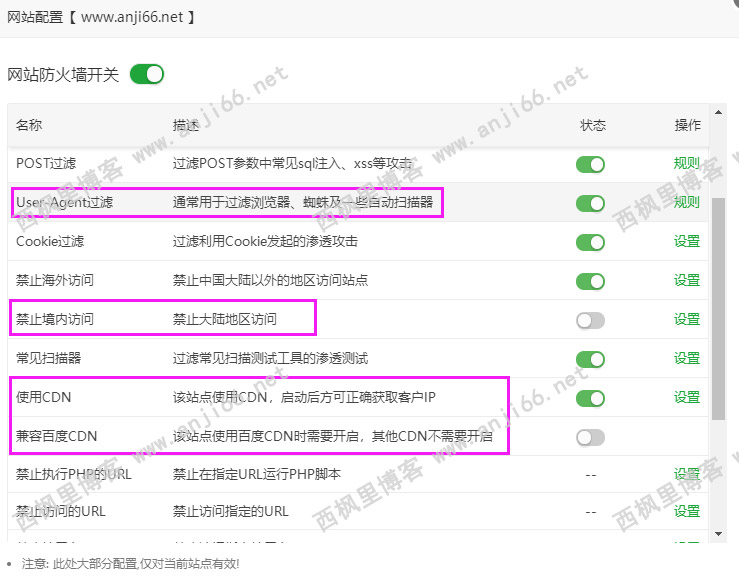Enable the 禁止境内访问 switch
The height and width of the screenshot is (588, 739).
(590, 320)
